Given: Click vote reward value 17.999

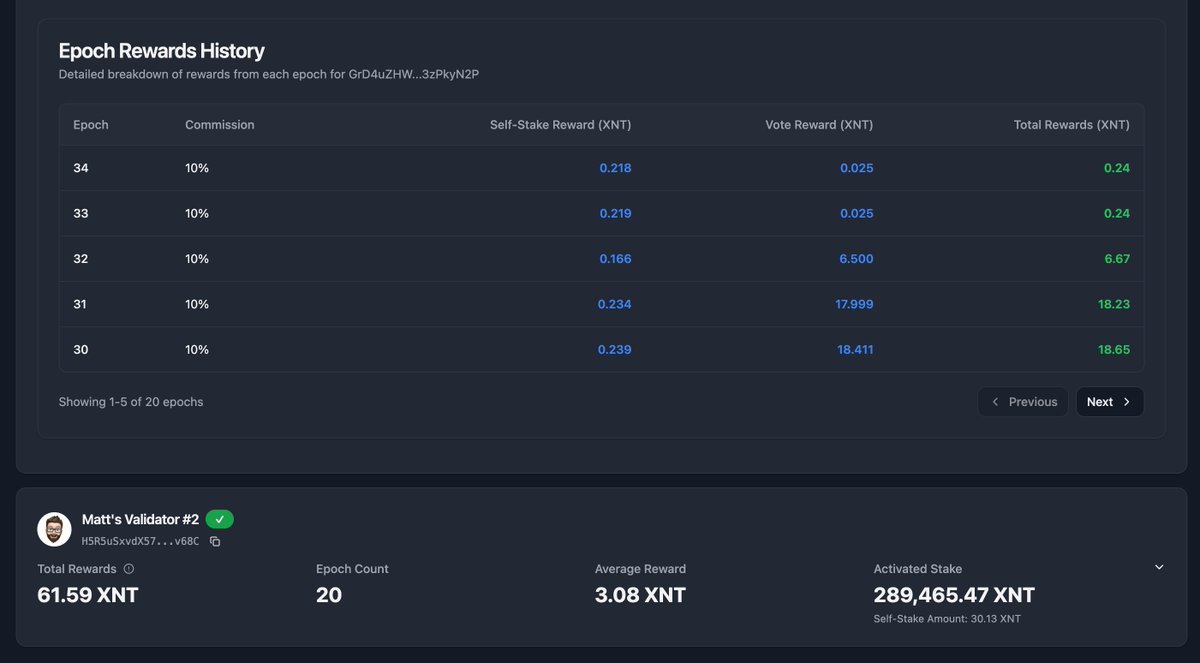Looking at the screenshot, I should (x=854, y=304).
